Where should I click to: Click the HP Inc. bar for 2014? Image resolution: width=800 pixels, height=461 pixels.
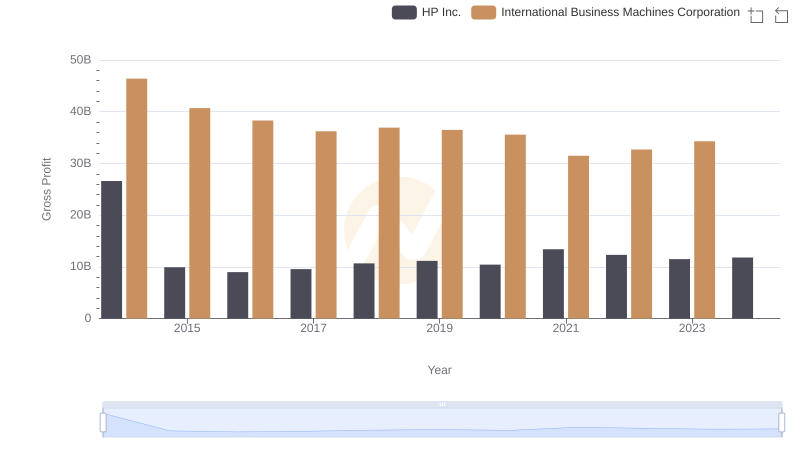tap(112, 250)
